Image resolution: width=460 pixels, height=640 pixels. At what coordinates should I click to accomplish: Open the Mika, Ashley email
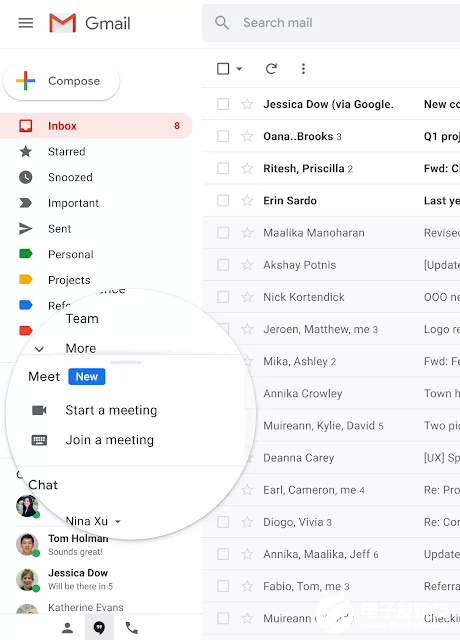click(x=353, y=361)
